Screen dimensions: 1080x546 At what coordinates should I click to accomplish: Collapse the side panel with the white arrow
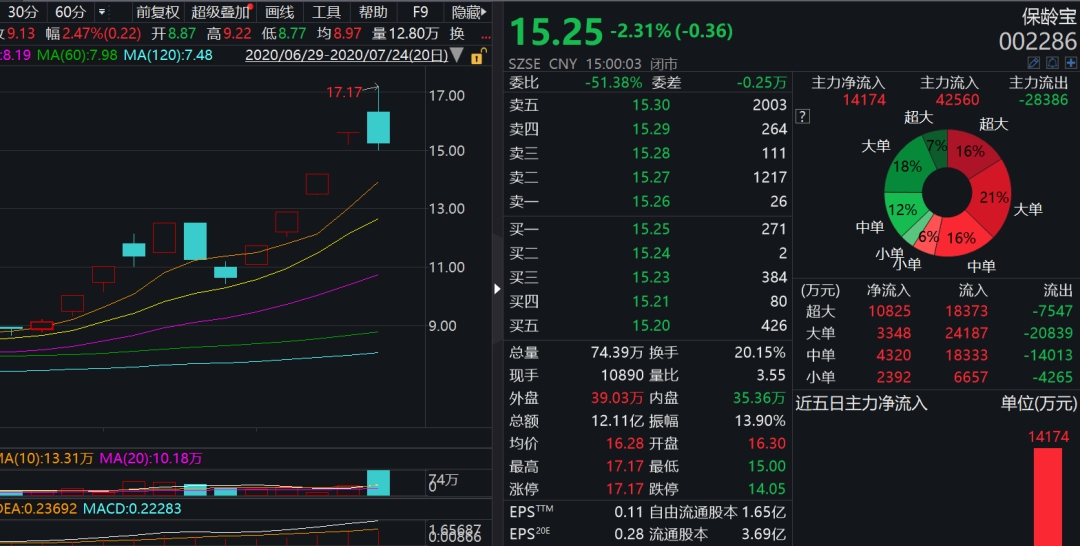[497, 288]
